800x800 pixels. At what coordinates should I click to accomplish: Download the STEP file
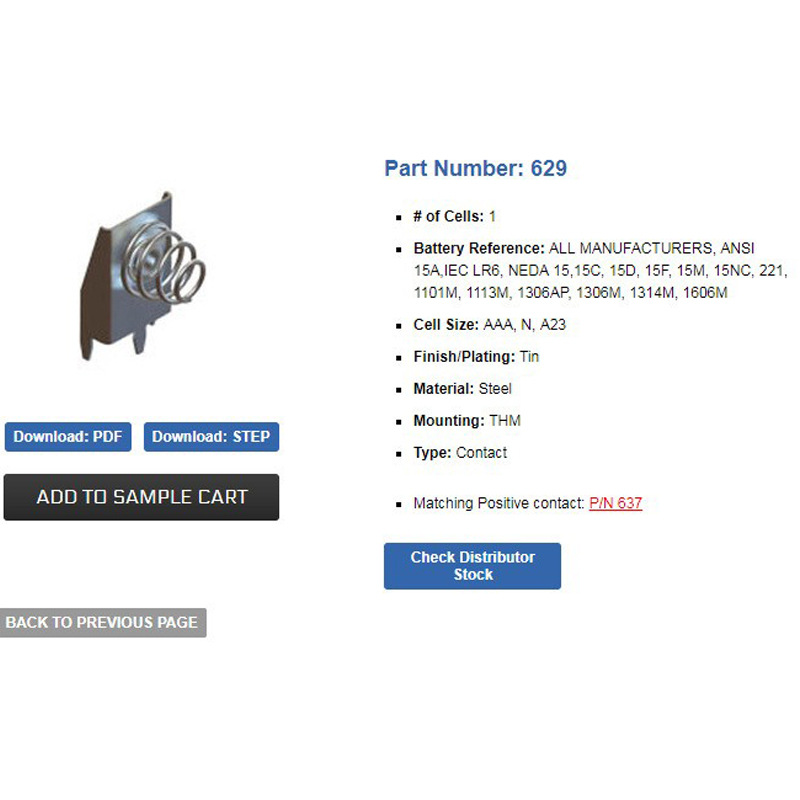[x=211, y=437]
